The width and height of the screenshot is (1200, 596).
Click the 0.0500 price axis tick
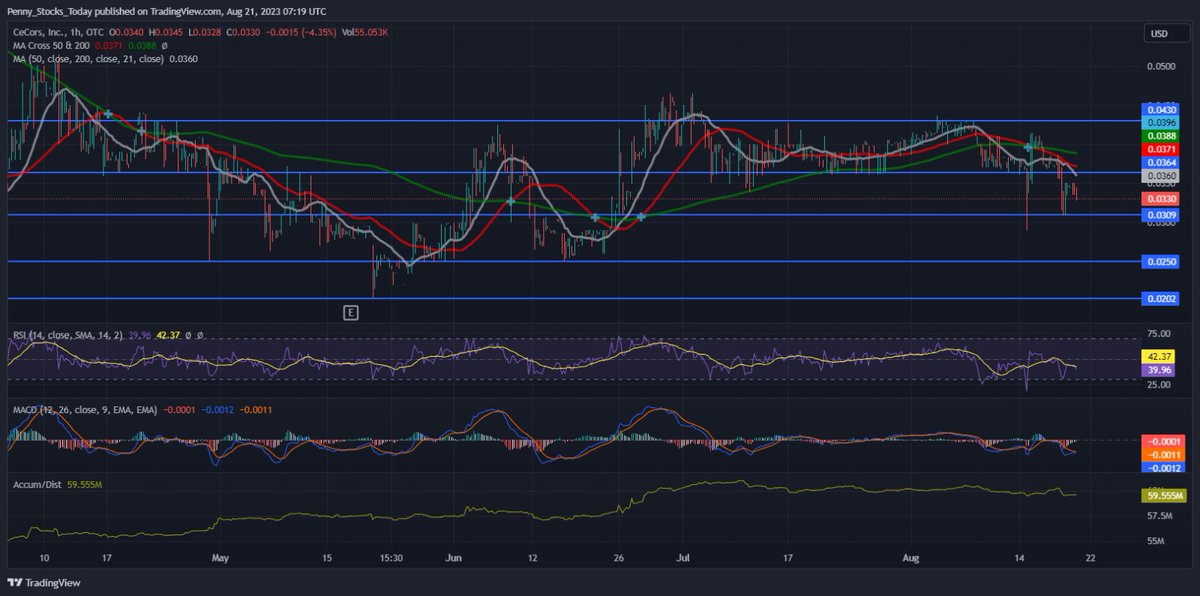[1161, 68]
